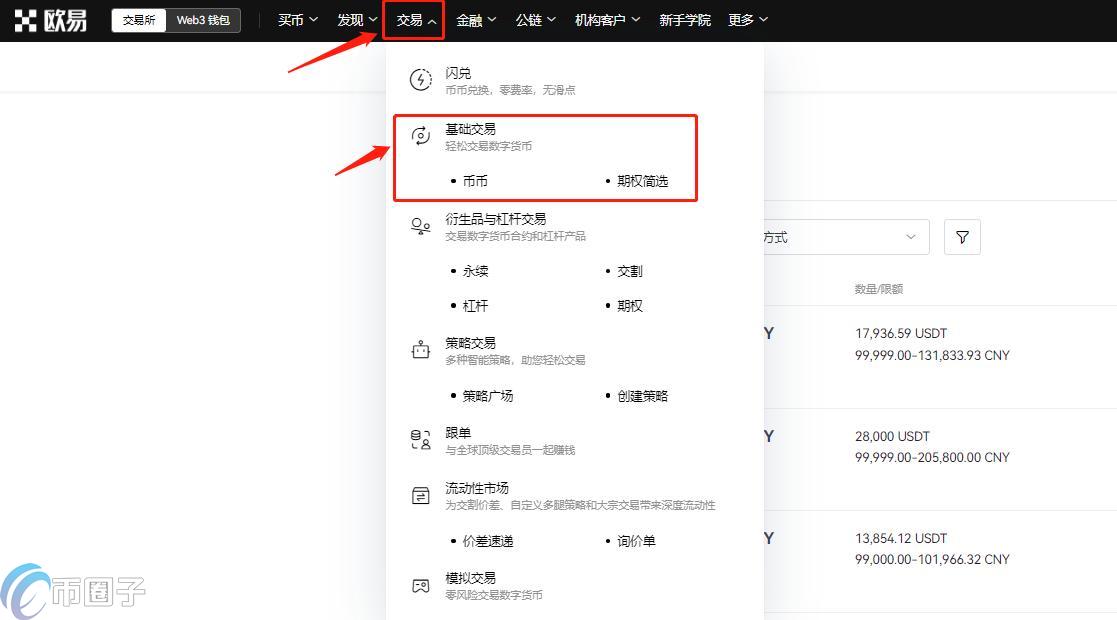The width and height of the screenshot is (1117, 620).
Task: Select the 闪兑 lightning icon
Action: point(420,78)
